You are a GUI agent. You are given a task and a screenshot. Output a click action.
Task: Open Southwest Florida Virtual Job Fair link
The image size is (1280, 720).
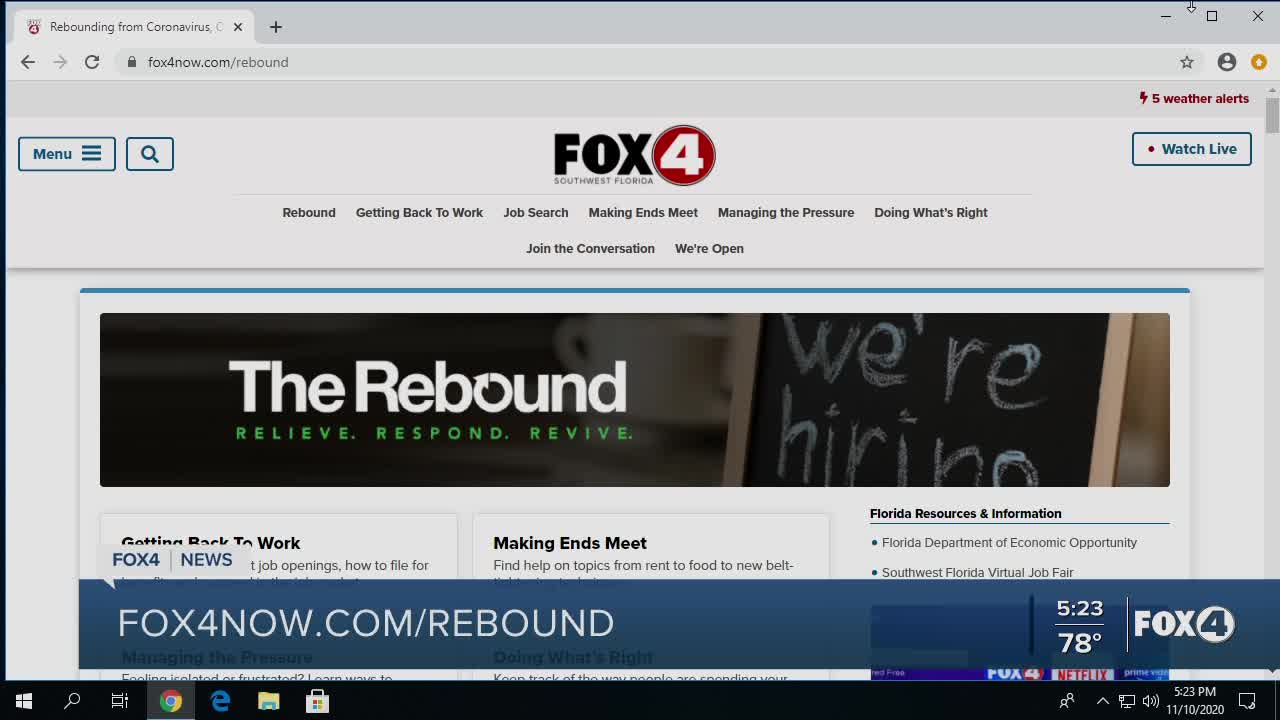pos(977,572)
